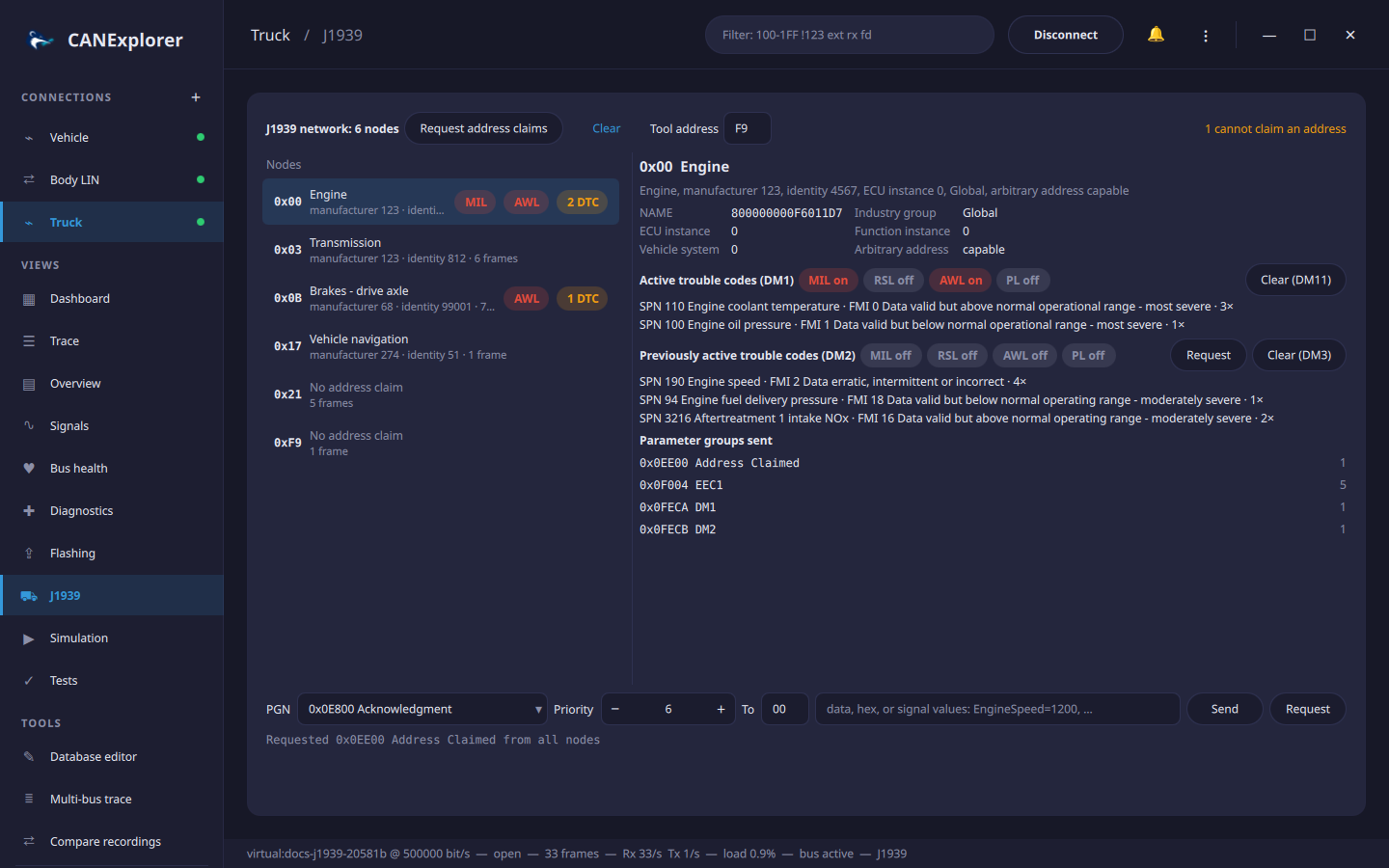Select the Vehicle connection
This screenshot has height=868, width=1389.
112,138
